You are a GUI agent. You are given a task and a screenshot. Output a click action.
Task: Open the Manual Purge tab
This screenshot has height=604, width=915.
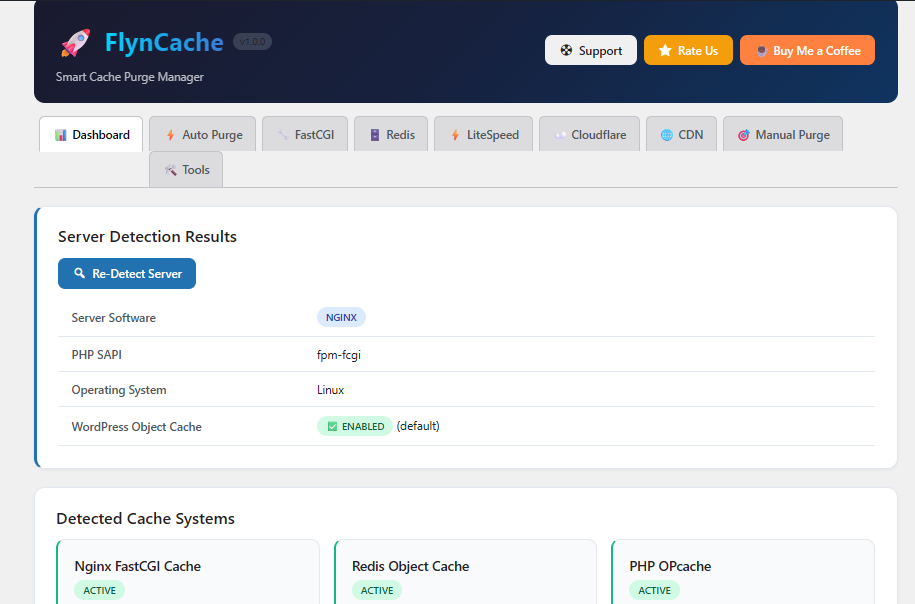pos(783,134)
